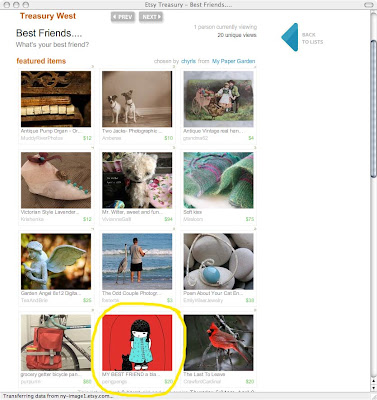Image resolution: width=377 pixels, height=400 pixels.
Task: Click the NEXT navigation button
Action: pos(151,17)
